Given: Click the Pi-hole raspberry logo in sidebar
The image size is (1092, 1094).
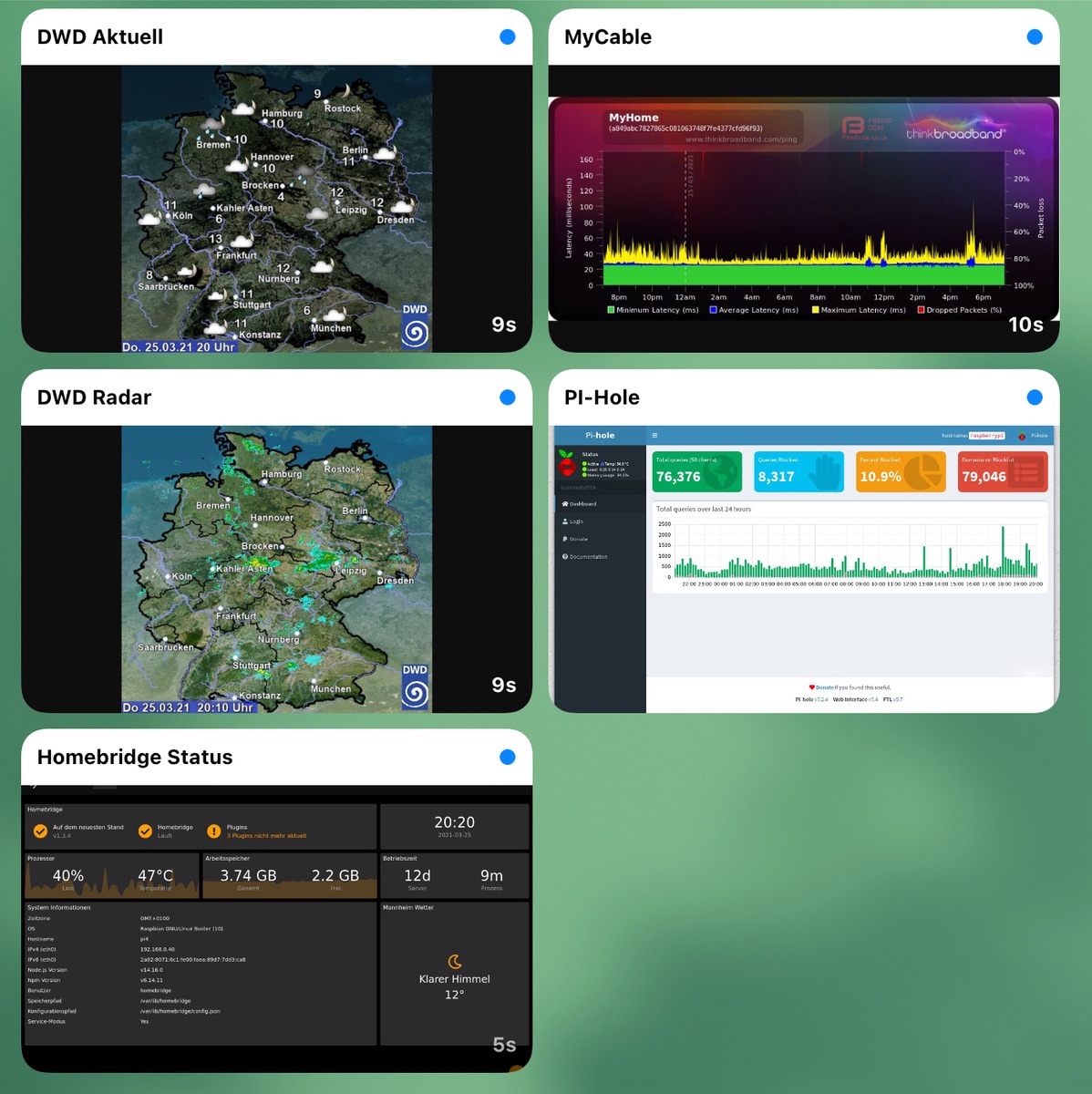Looking at the screenshot, I should coord(567,464).
